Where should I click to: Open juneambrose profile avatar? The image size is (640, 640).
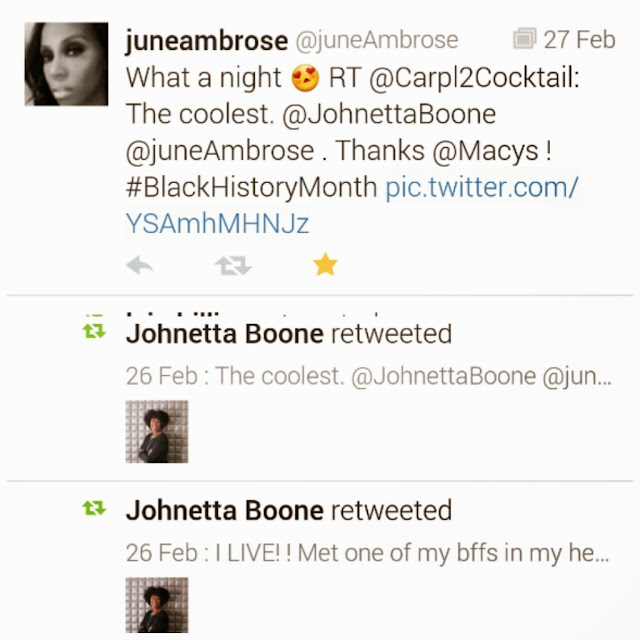coord(66,64)
